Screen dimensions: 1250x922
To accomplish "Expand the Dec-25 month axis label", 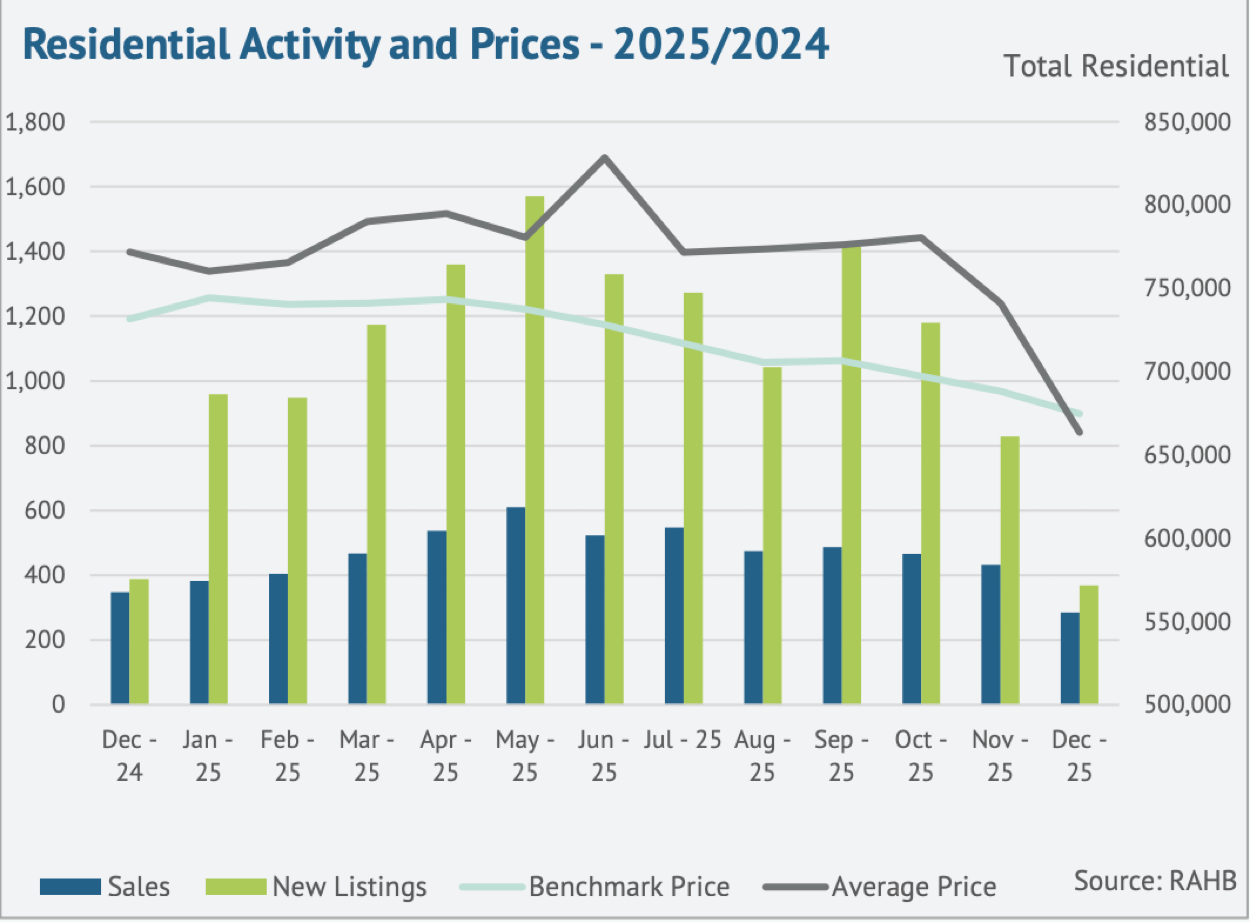I will (x=1079, y=755).
